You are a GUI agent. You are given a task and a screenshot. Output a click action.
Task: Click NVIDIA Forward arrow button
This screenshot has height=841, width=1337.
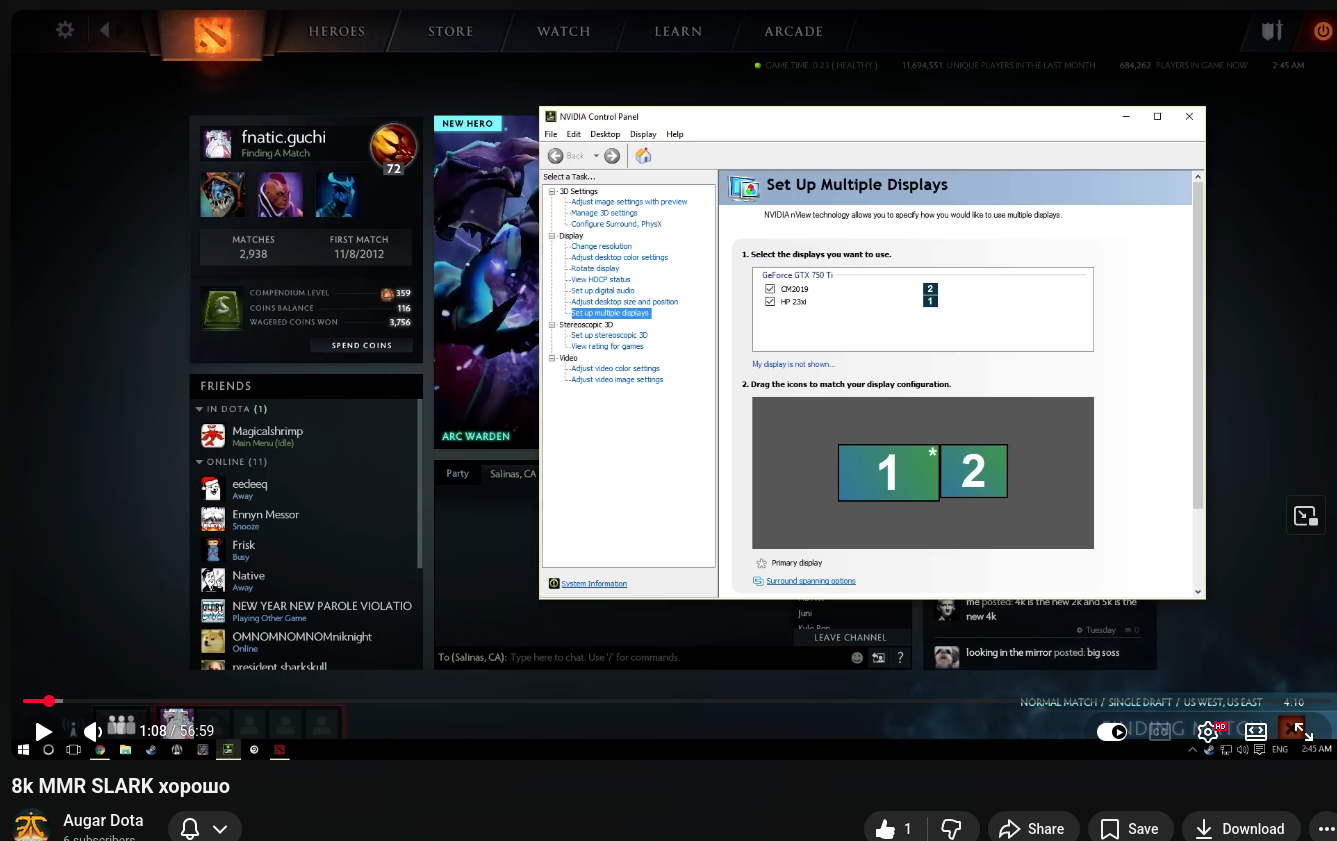(612, 155)
